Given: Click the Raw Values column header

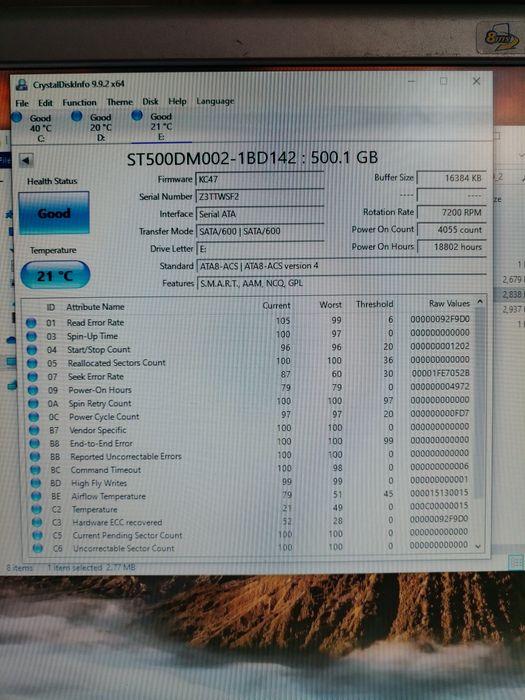Looking at the screenshot, I should click(x=449, y=304).
